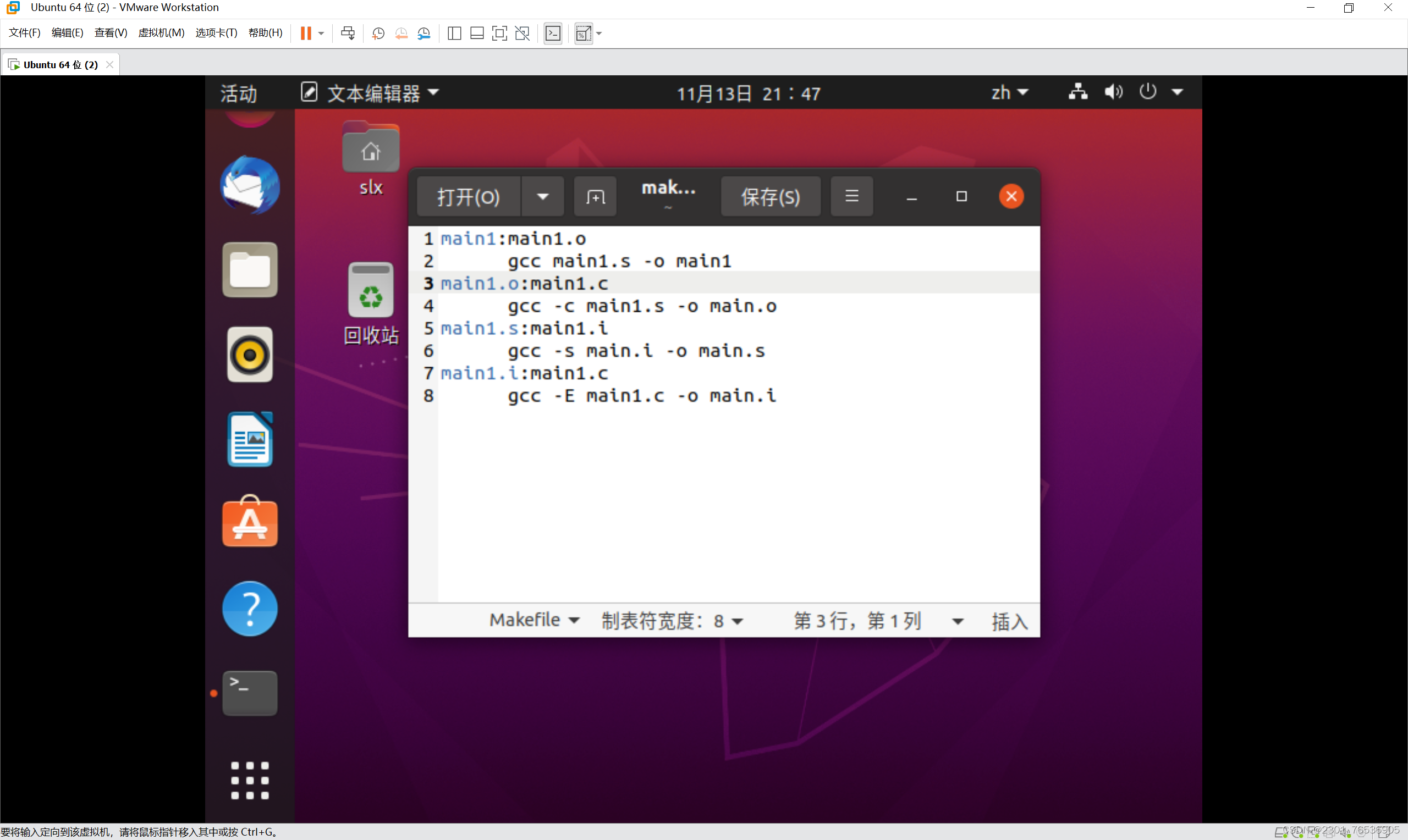
Task: Open the 虚拟机(M) menu
Action: [161, 33]
